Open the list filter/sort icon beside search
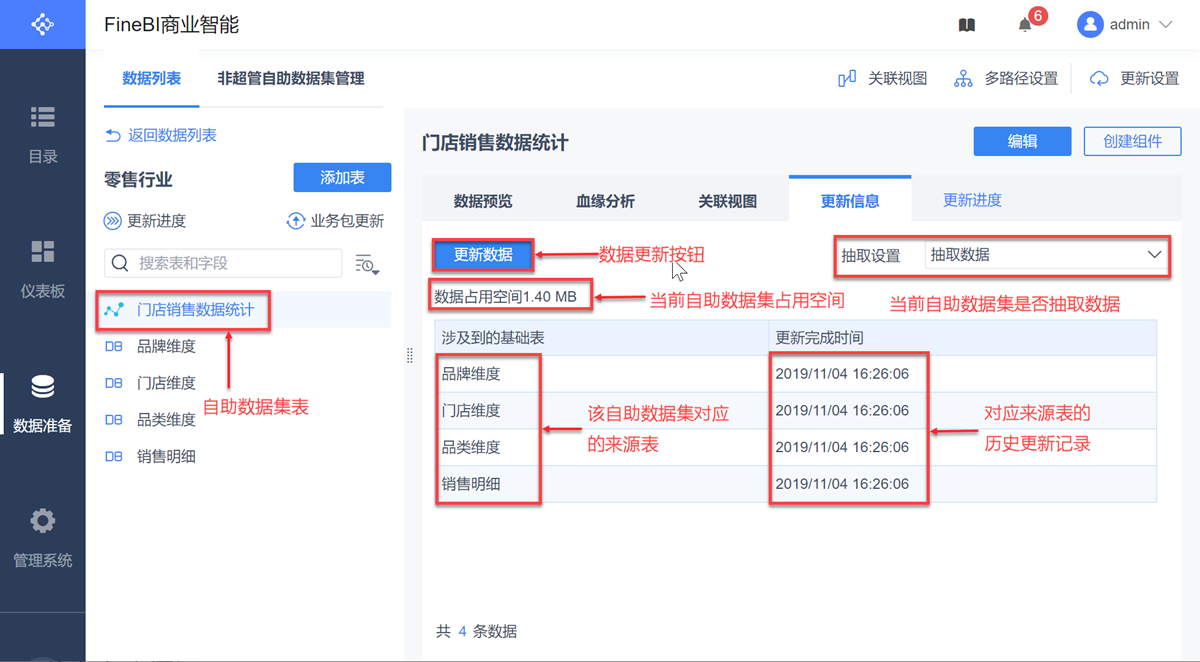Viewport: 1200px width, 662px height. click(x=367, y=264)
